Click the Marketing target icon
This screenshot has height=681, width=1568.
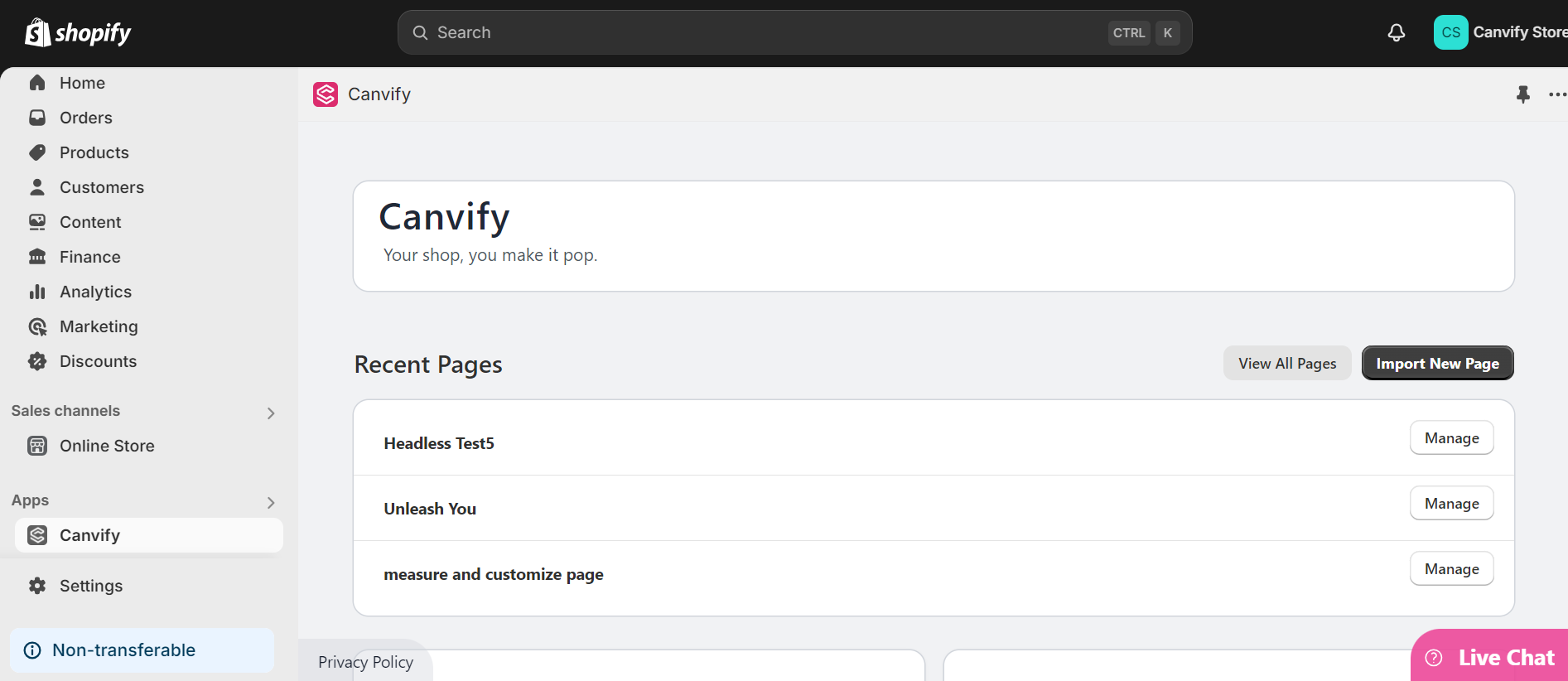(x=37, y=326)
